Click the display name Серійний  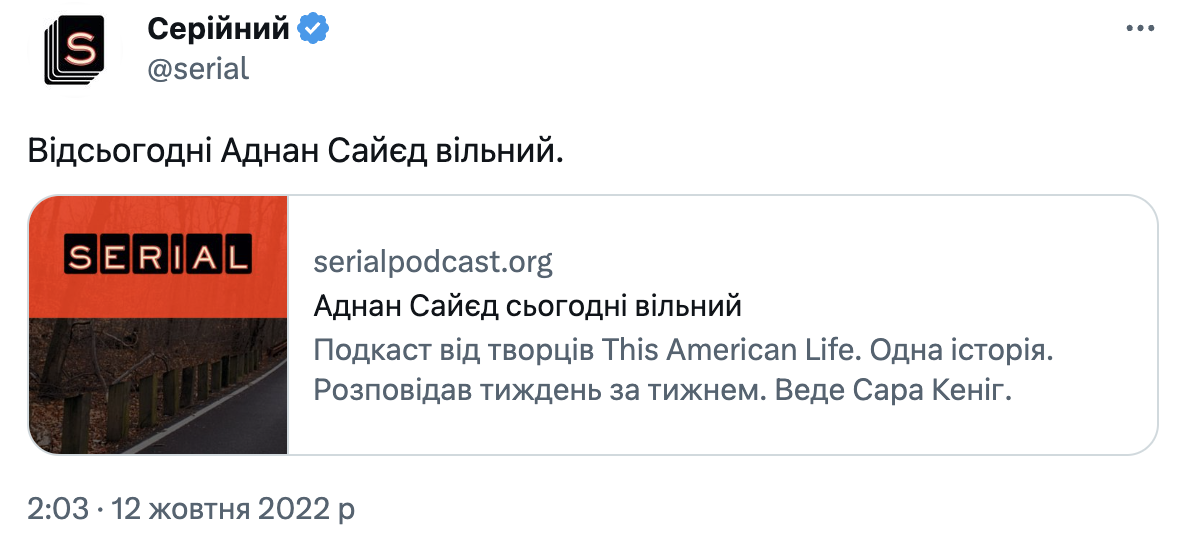tap(218, 29)
